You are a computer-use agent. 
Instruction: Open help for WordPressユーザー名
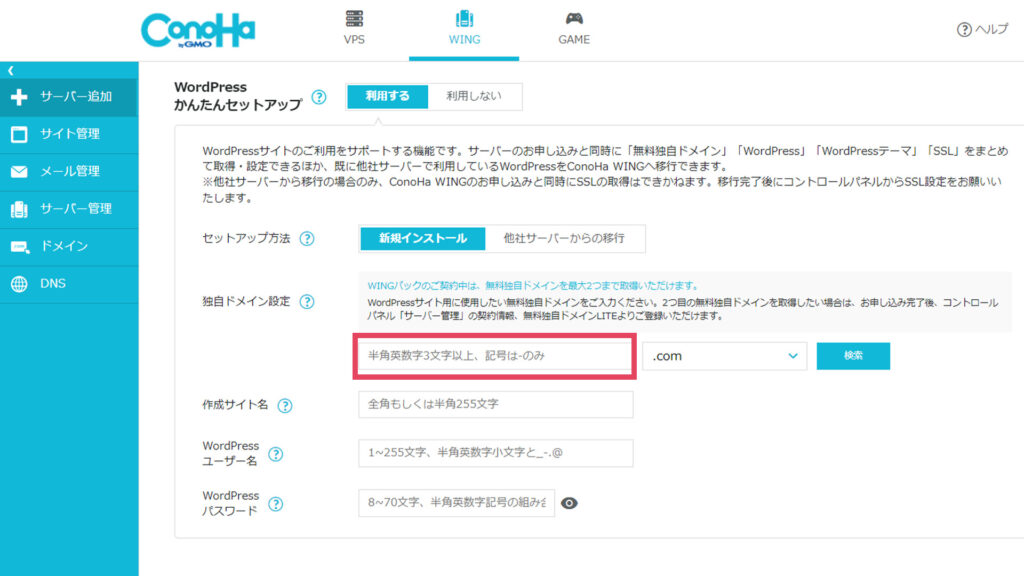(276, 454)
